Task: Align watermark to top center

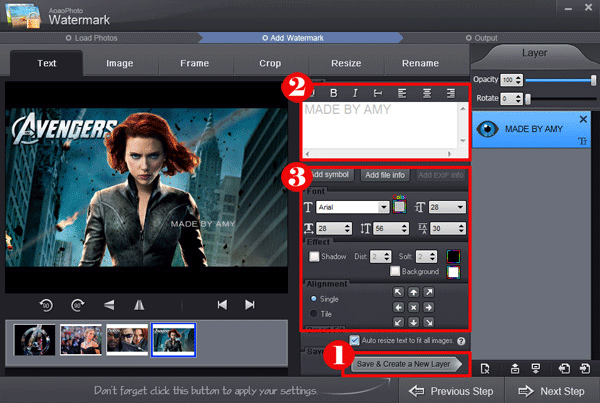Action: click(x=414, y=292)
